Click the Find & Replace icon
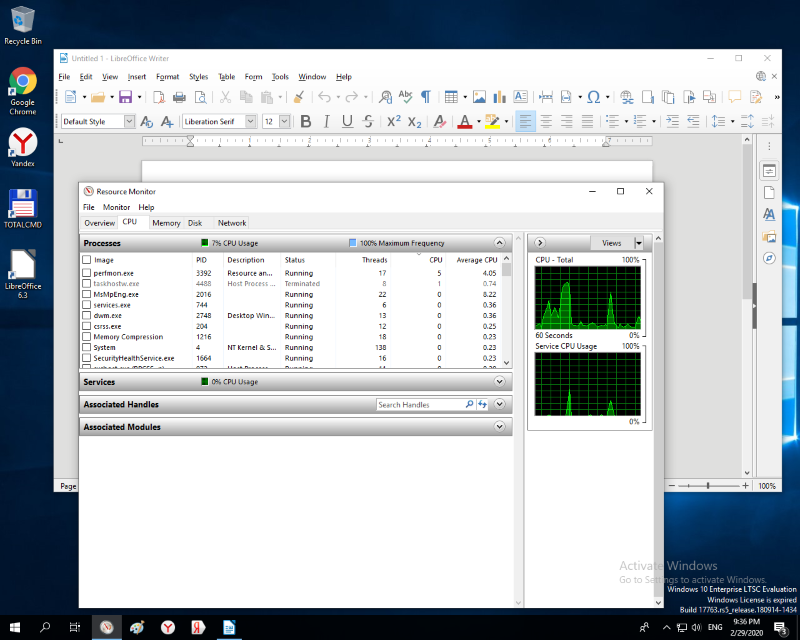Viewport: 800px width, 640px height. pos(386,96)
